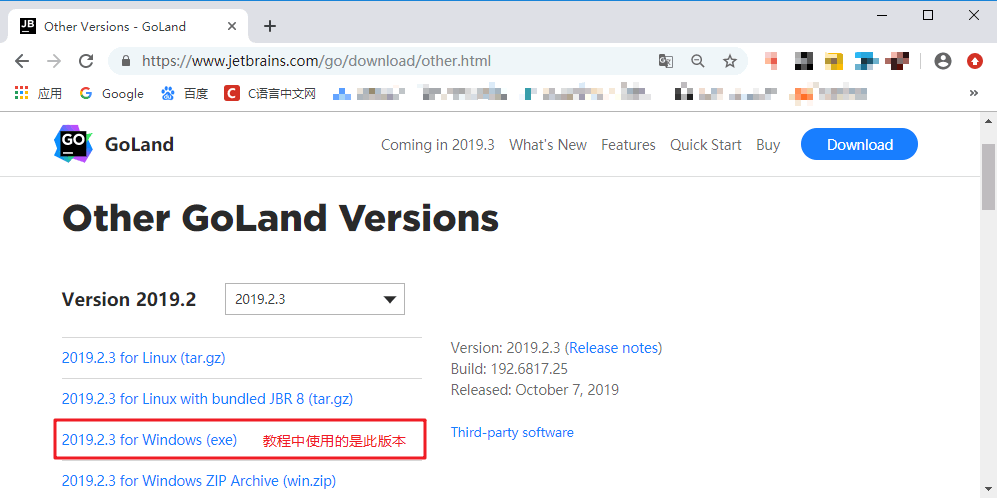Click the zoom magnifier icon in address bar
997x498 pixels.
(x=698, y=61)
